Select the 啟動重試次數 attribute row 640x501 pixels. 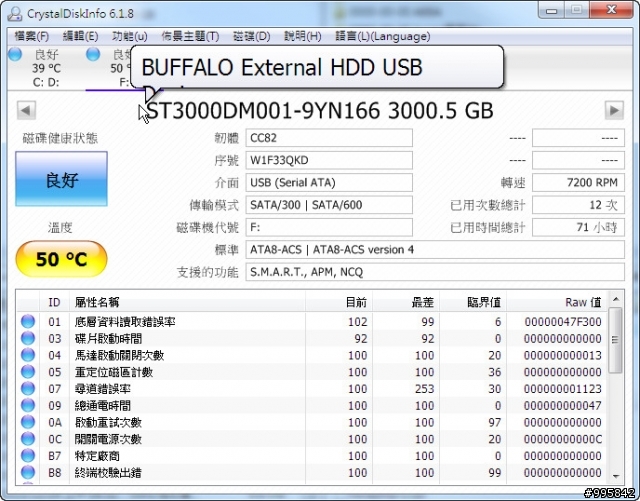[312, 422]
